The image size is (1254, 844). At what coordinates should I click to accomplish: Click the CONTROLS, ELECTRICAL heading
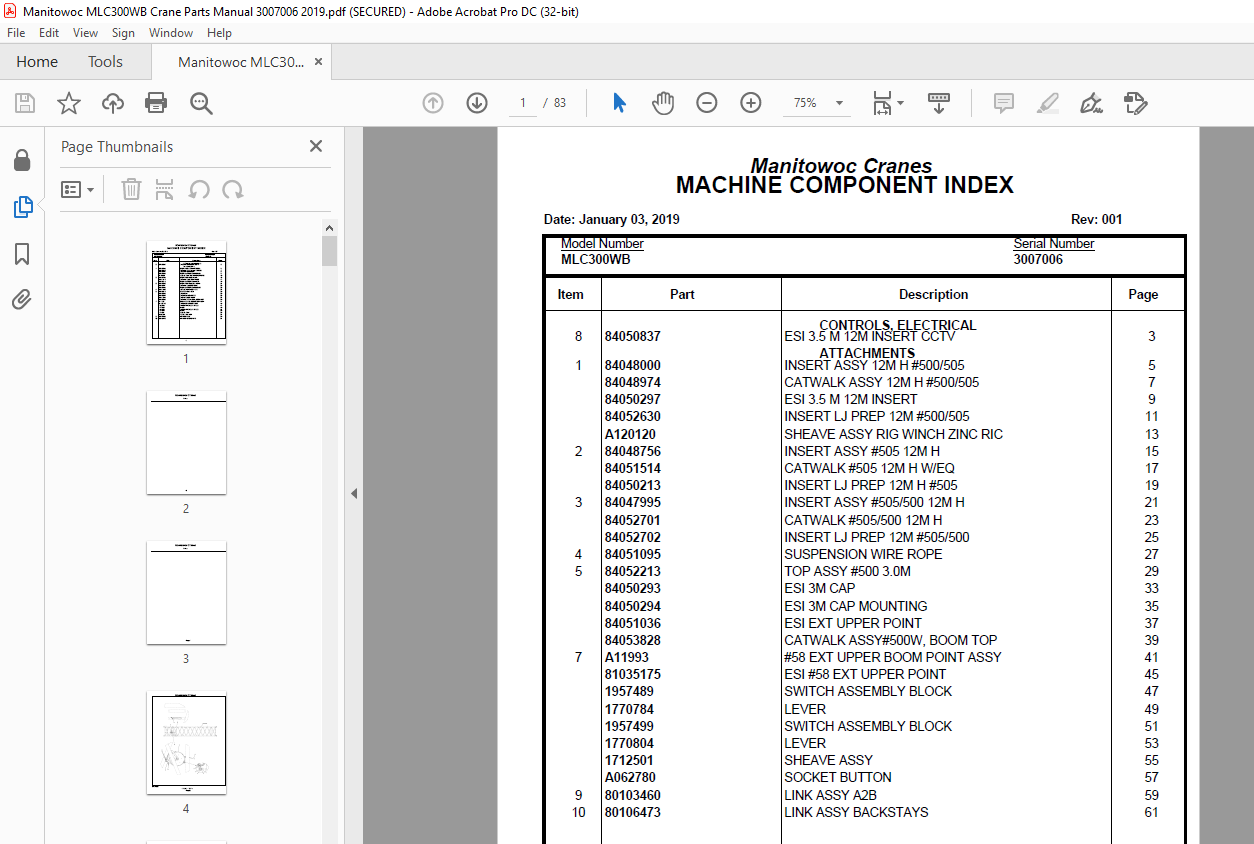click(898, 325)
